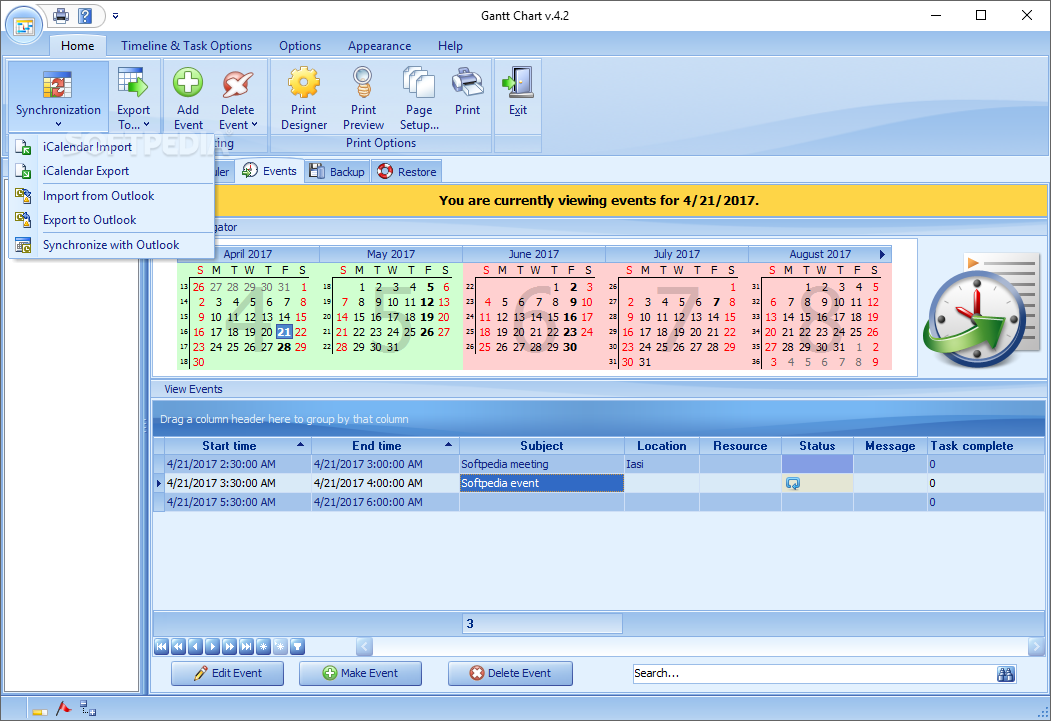
Task: Open the Synchronization ribbon menu
Action: pos(58,97)
